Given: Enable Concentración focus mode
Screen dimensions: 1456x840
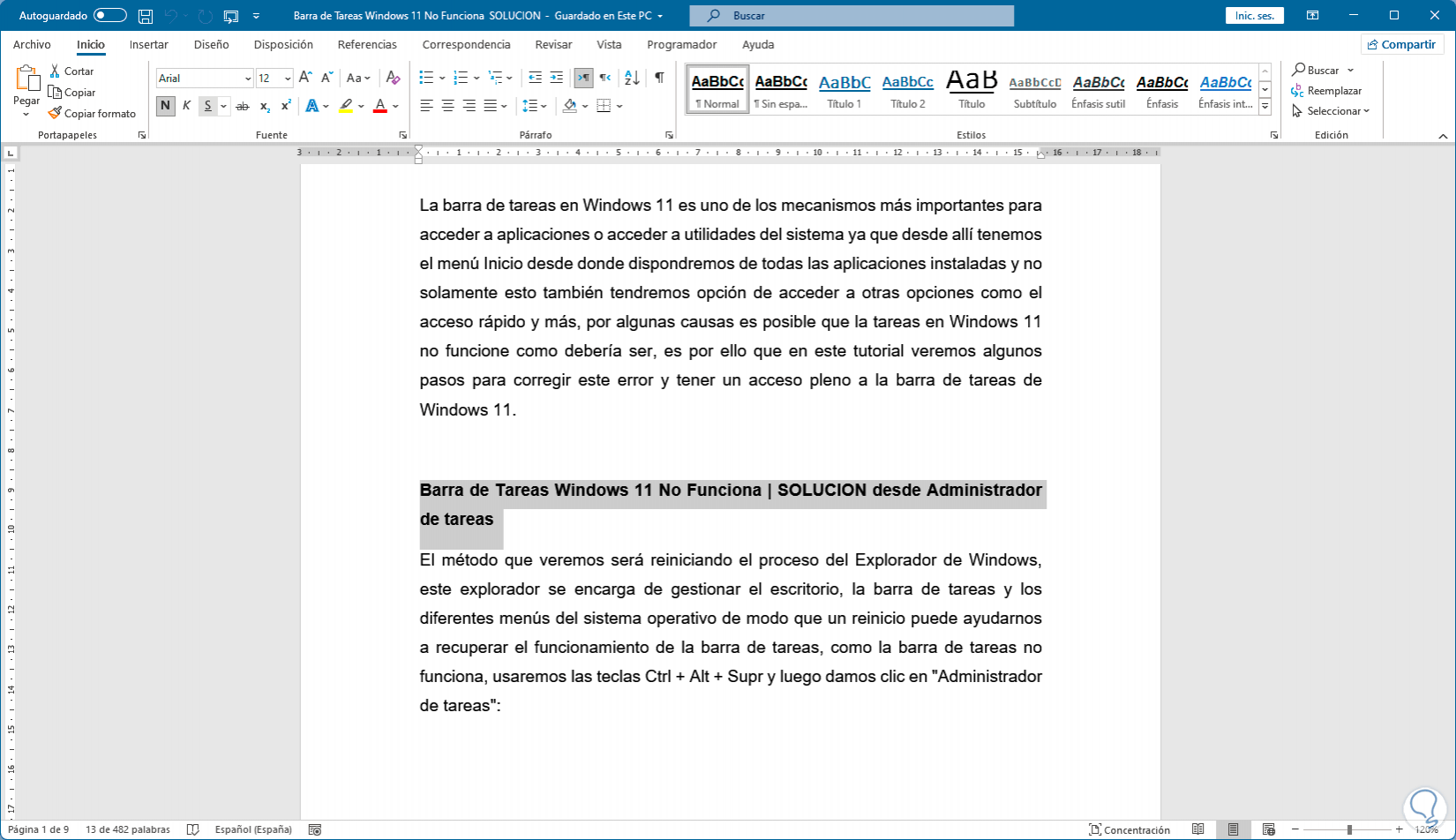Looking at the screenshot, I should 1130,829.
